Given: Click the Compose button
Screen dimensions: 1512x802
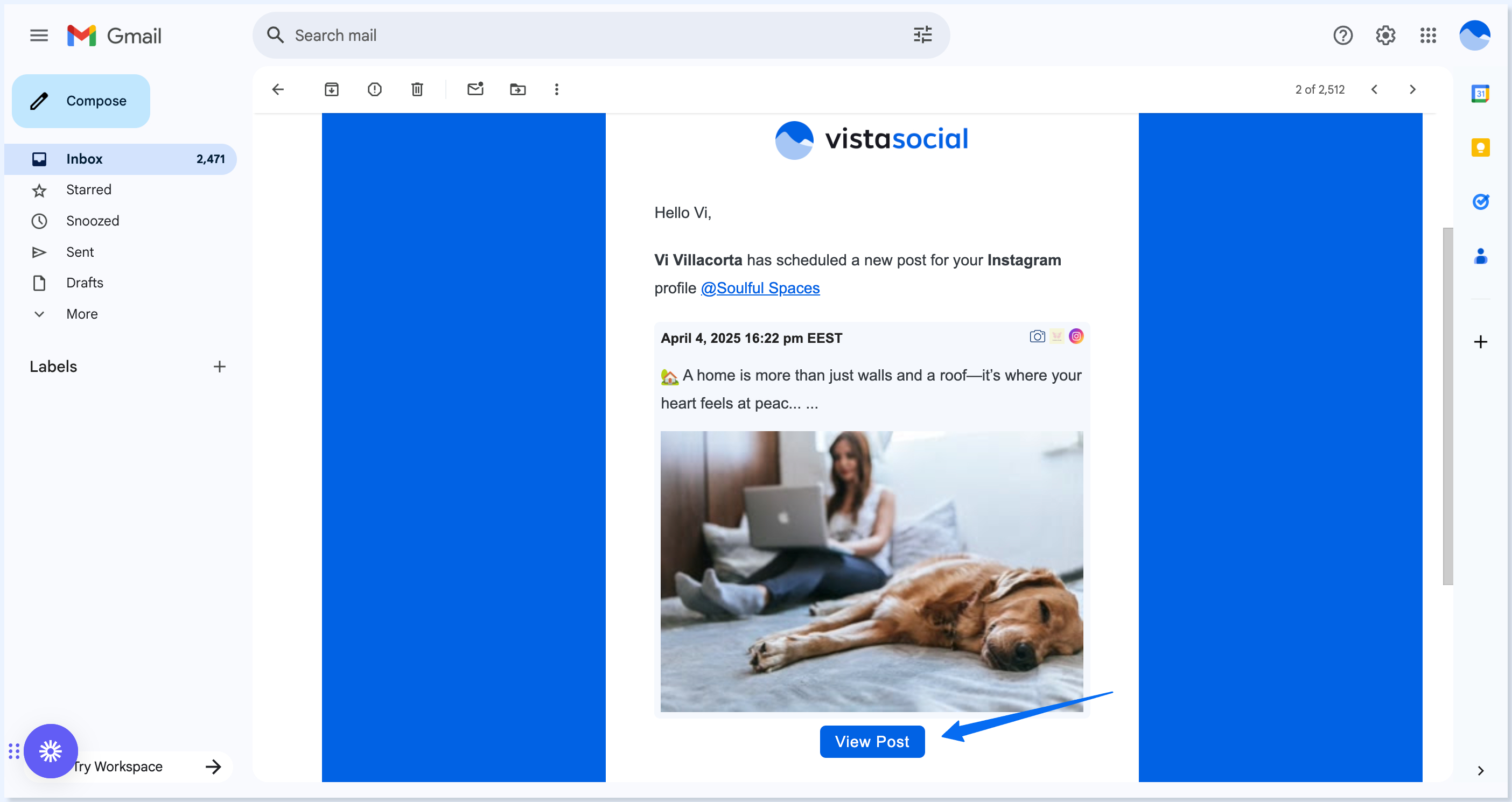Looking at the screenshot, I should pyautogui.click(x=81, y=101).
